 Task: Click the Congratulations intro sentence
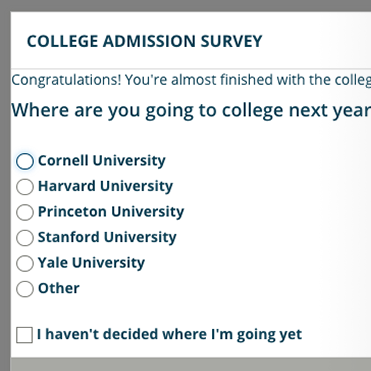191,80
